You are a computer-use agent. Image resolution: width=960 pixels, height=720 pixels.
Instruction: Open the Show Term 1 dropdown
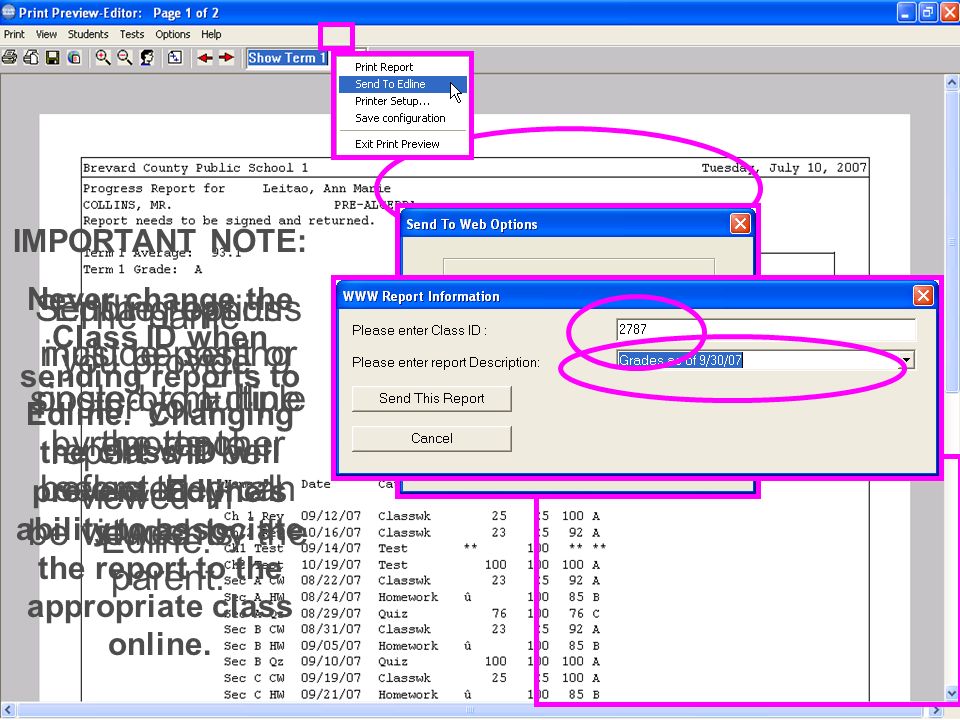pyautogui.click(x=288, y=58)
